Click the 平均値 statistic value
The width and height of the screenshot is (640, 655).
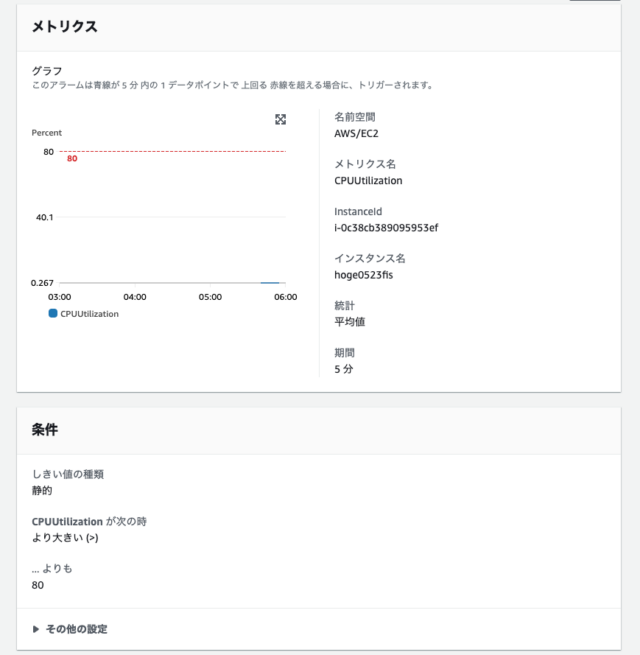(350, 322)
